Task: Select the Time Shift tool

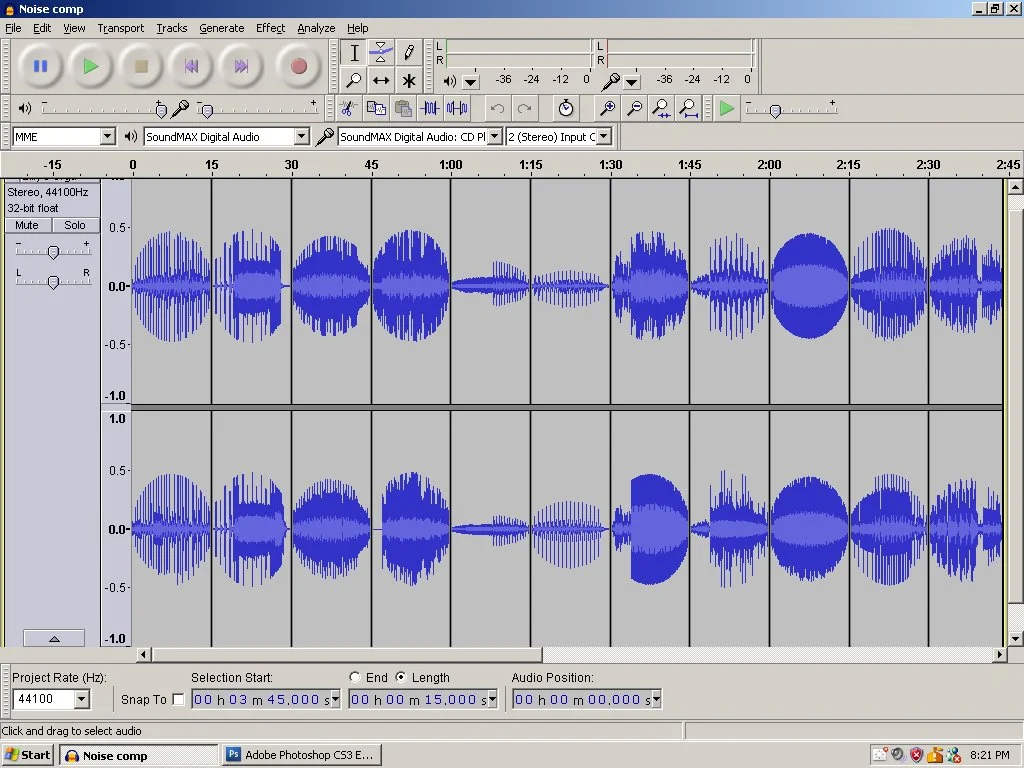Action: tap(381, 80)
